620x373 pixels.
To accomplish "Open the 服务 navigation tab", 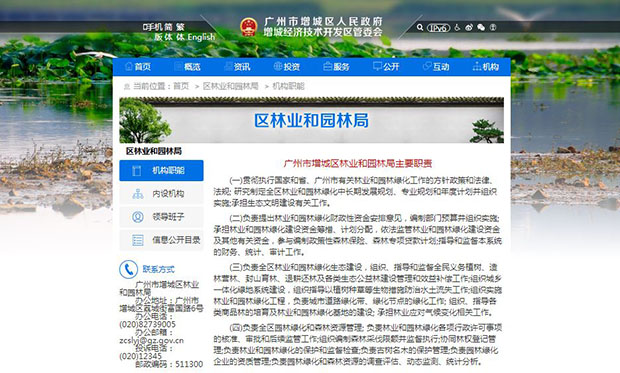I will click(336, 66).
